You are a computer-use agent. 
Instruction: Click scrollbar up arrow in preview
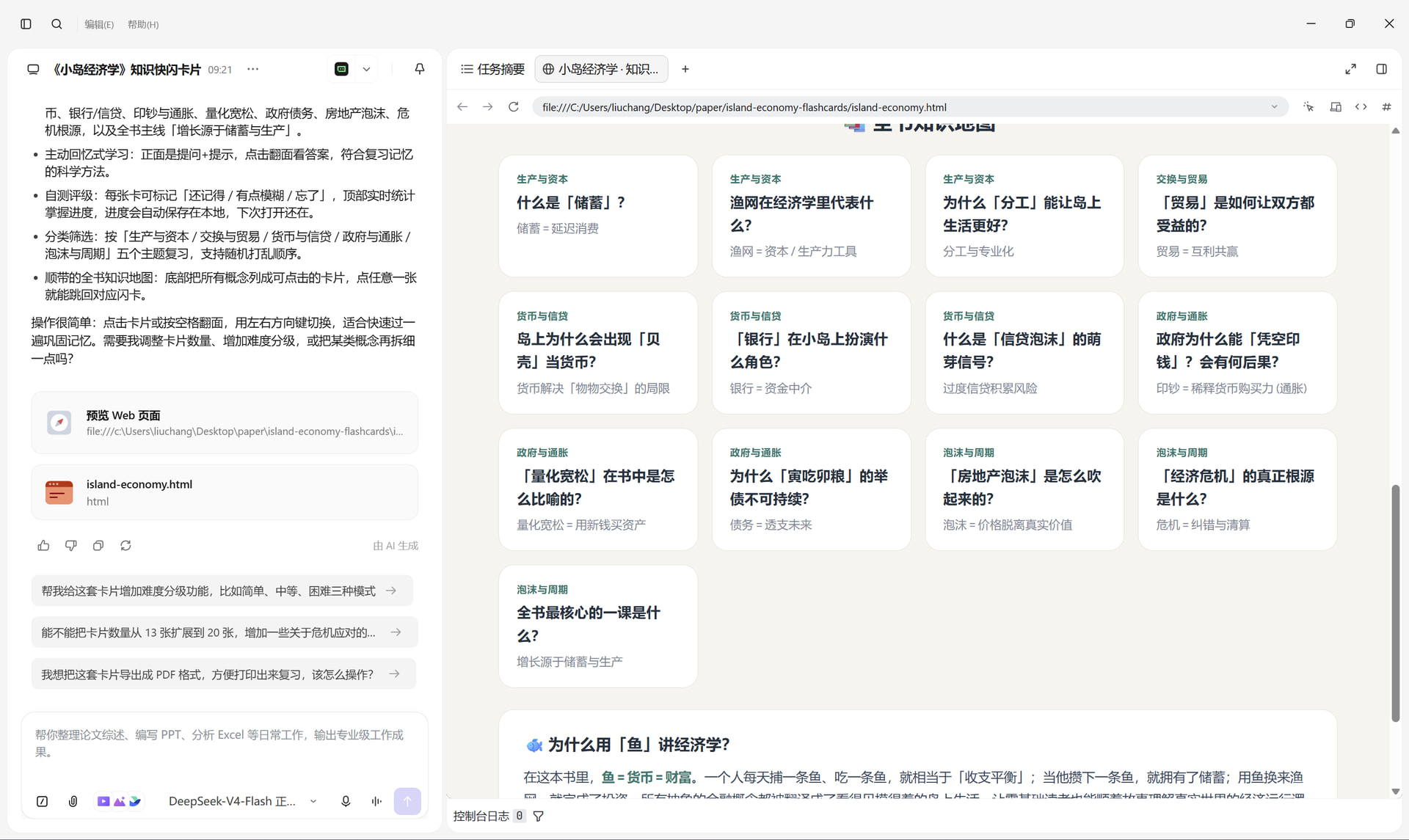point(1395,131)
